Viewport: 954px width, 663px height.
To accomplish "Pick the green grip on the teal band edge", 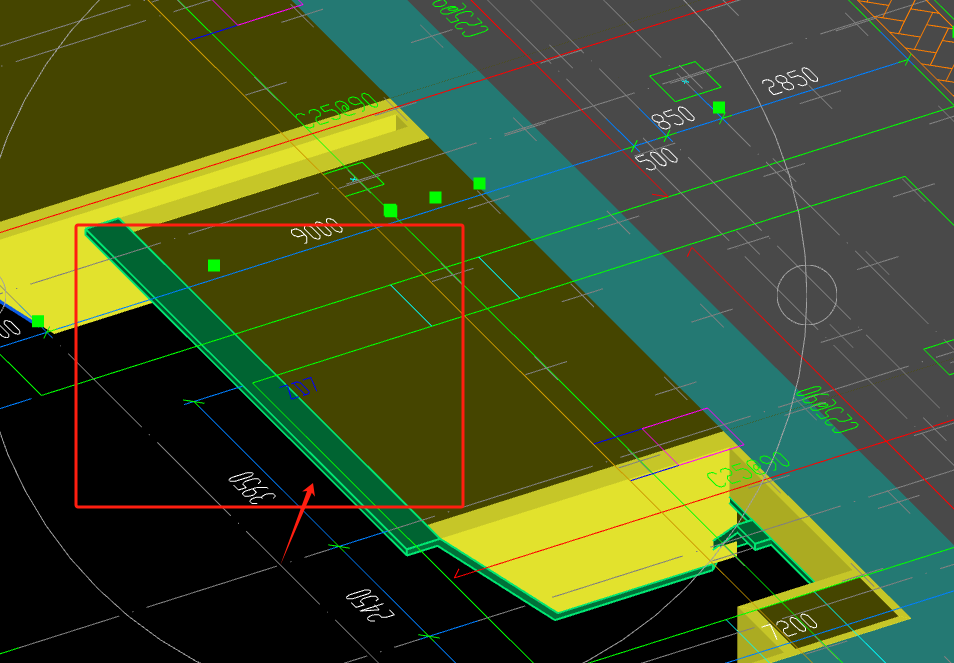I will (x=479, y=183).
